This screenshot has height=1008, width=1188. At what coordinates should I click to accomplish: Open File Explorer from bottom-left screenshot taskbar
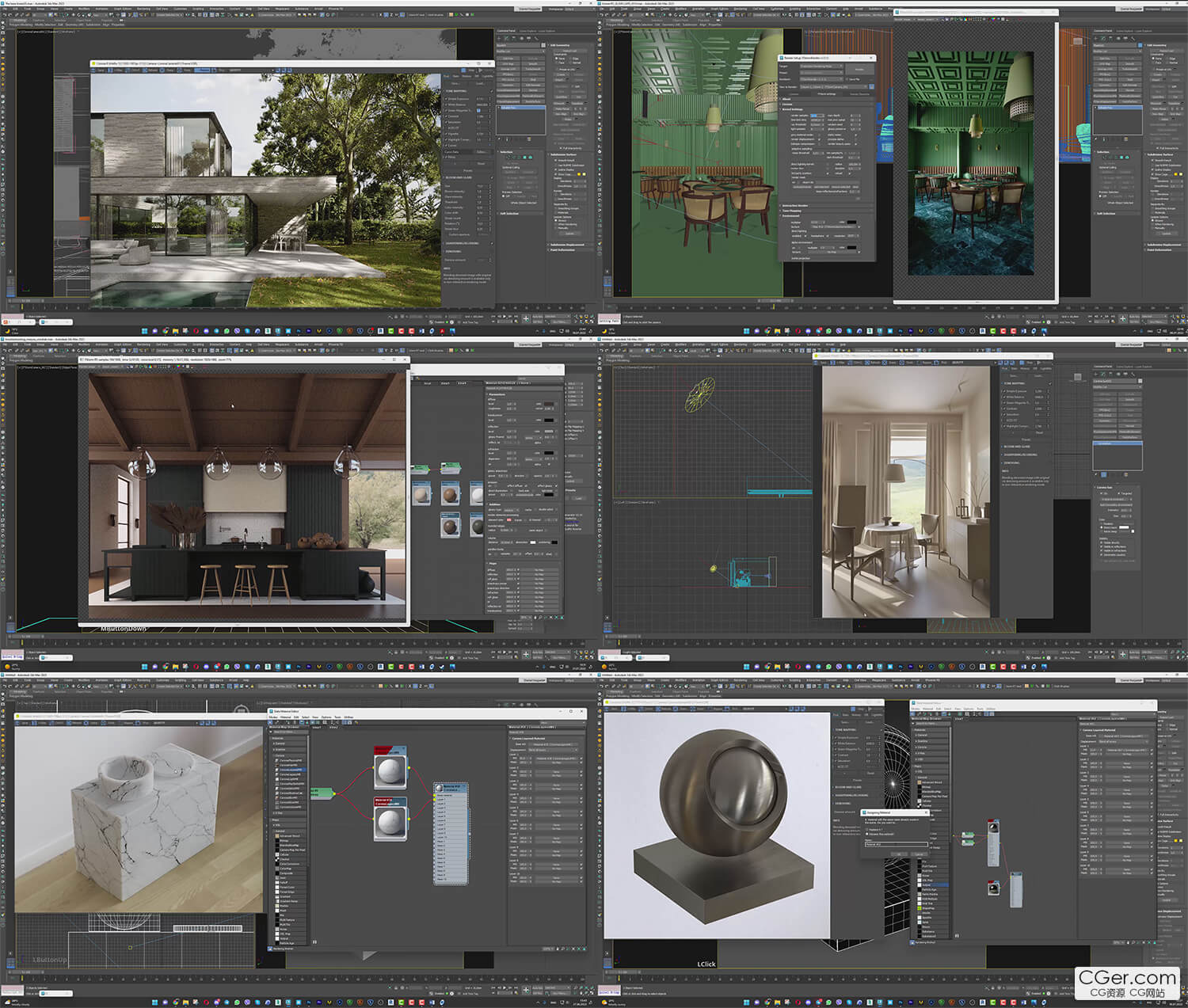[x=185, y=1002]
